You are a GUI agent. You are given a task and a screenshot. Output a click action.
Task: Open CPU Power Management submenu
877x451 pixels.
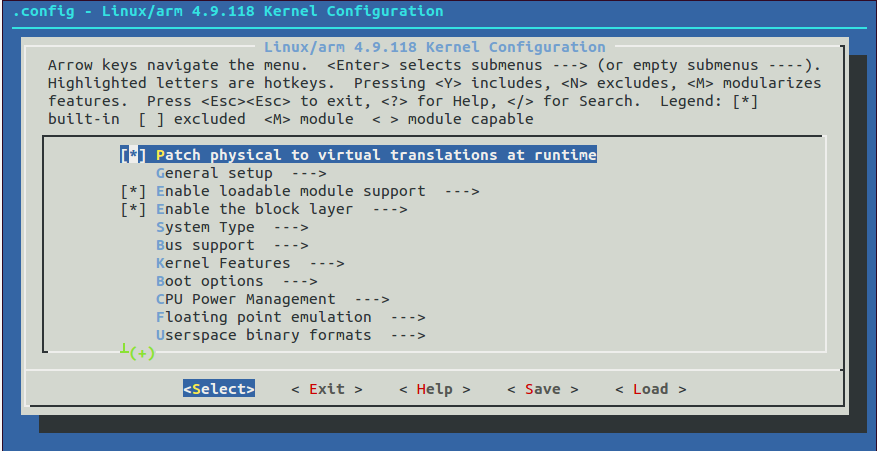click(273, 299)
